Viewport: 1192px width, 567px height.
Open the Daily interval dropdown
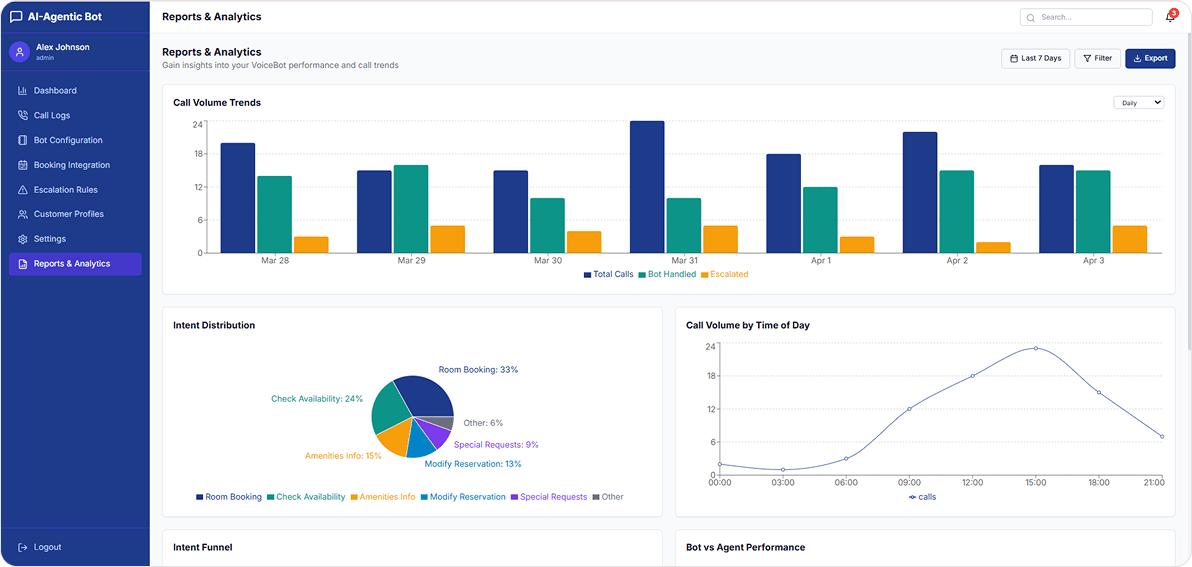(1139, 103)
